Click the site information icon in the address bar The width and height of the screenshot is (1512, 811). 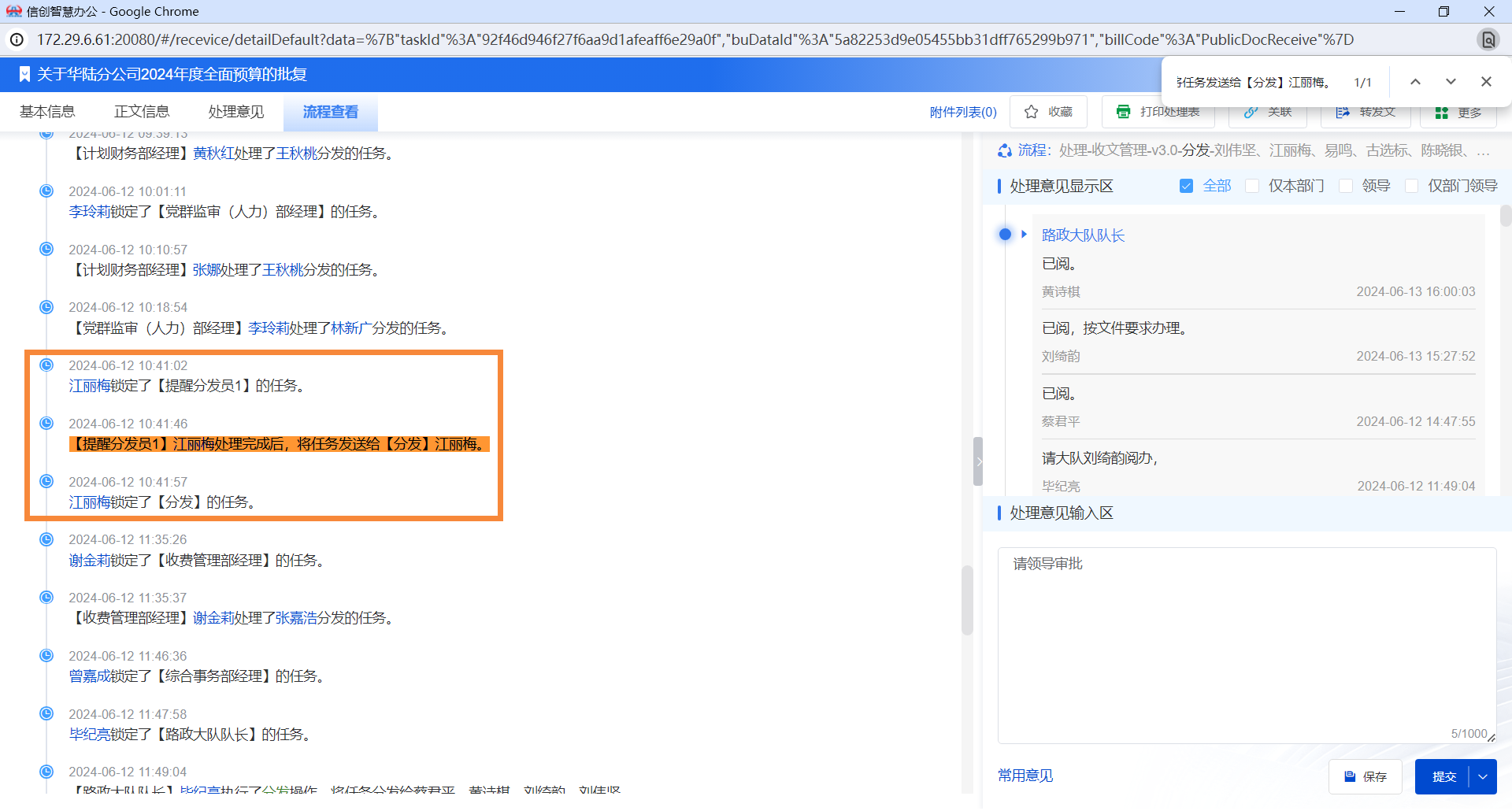pyautogui.click(x=17, y=39)
